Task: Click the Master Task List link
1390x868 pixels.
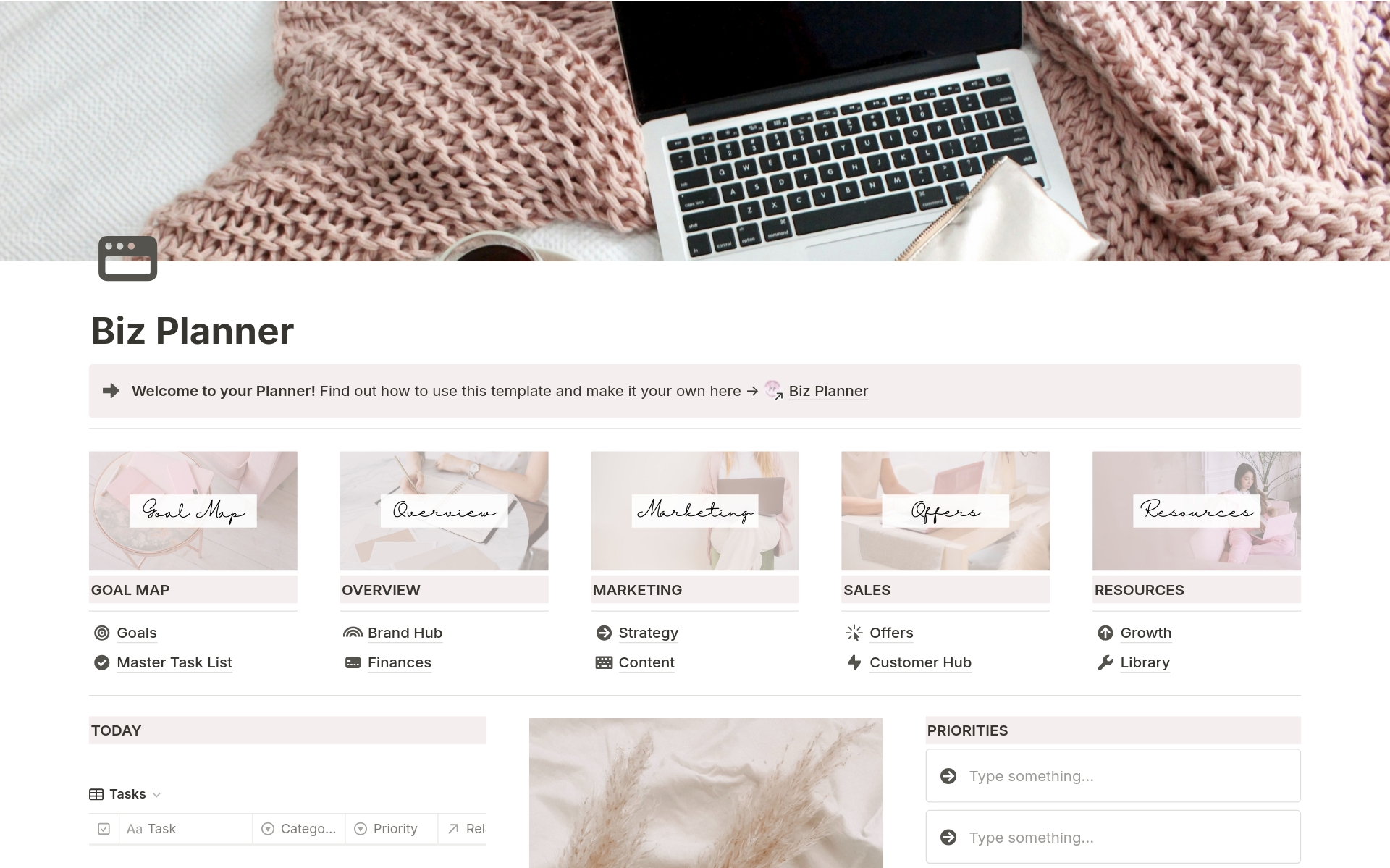Action: (x=174, y=662)
